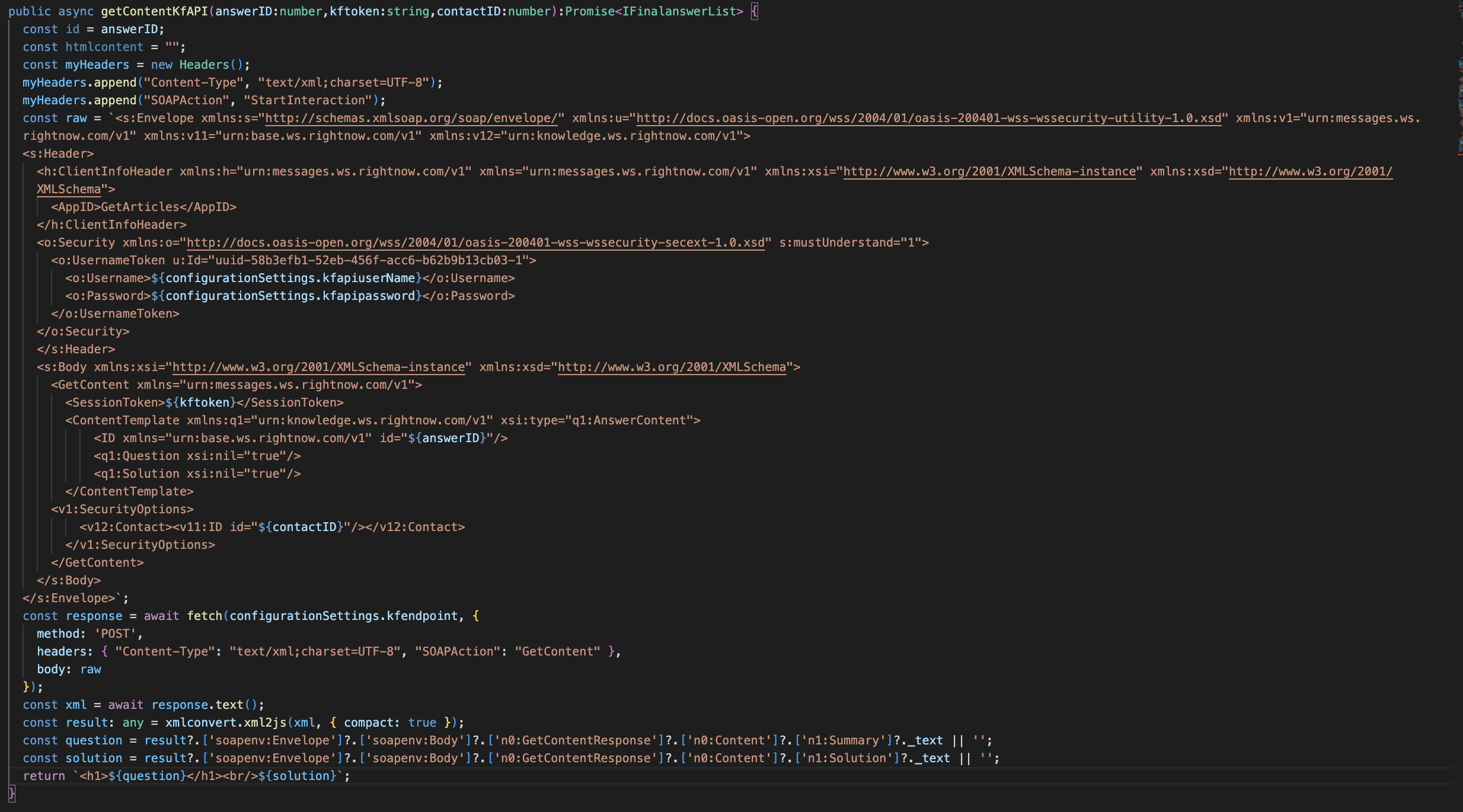This screenshot has height=812, width=1463.
Task: Click the opening curly brace after Promise<IFinalanswerList>
Action: pos(754,11)
